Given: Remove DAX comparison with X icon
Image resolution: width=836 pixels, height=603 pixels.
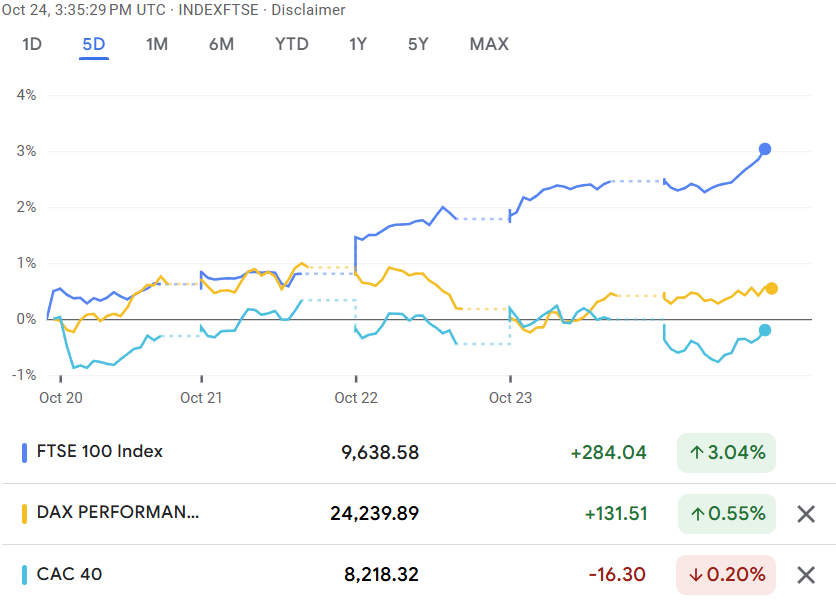Looking at the screenshot, I should click(x=806, y=514).
